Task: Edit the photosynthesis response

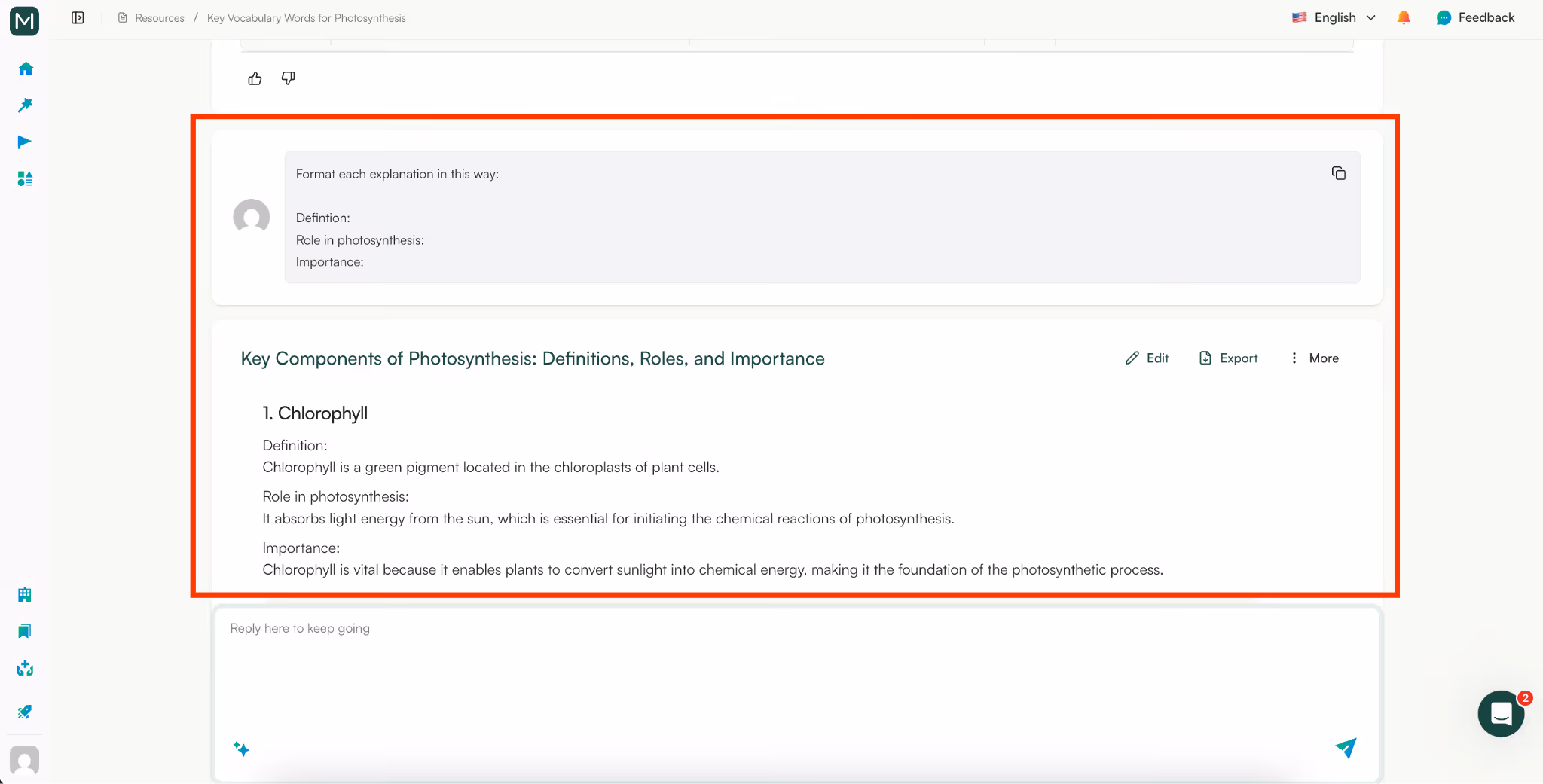Action: (x=1146, y=358)
